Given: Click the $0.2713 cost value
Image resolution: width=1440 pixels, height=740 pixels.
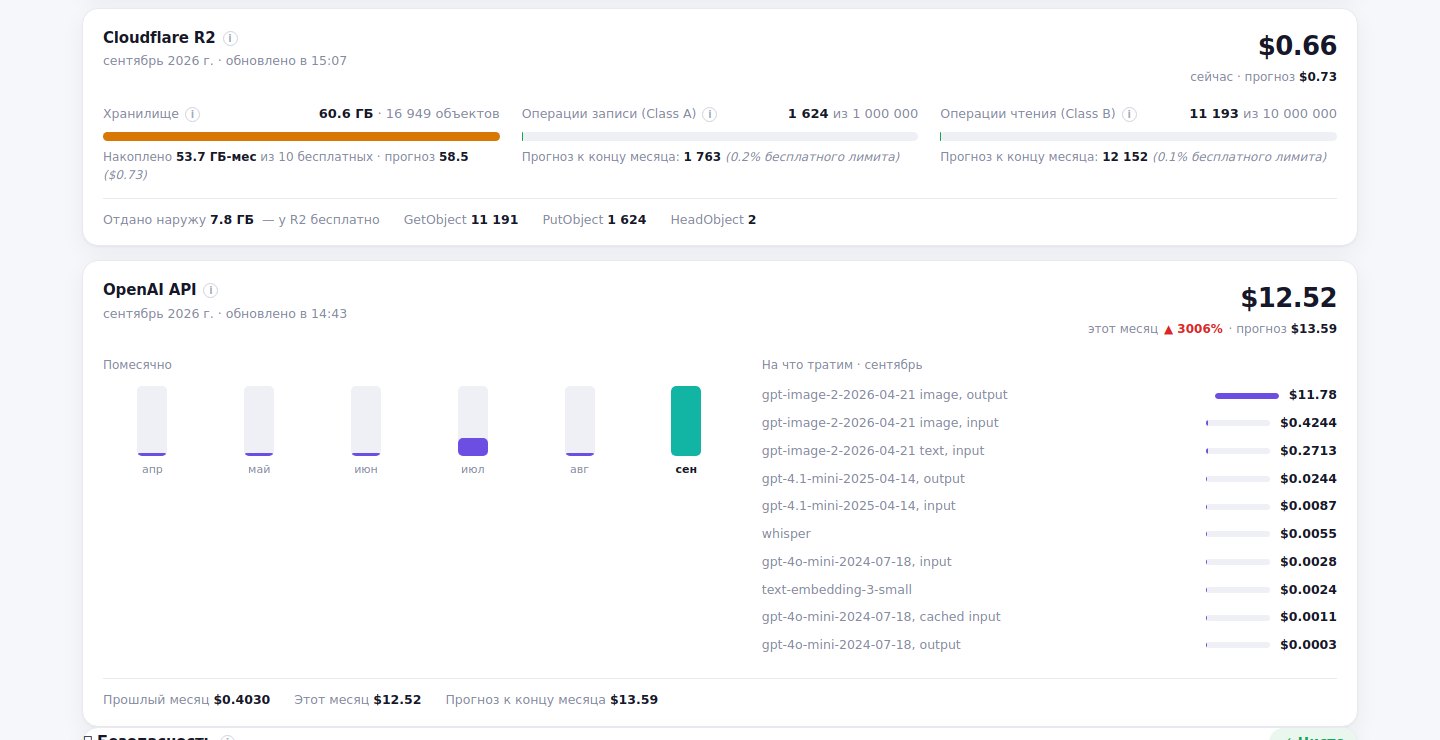Looking at the screenshot, I should 1308,451.
